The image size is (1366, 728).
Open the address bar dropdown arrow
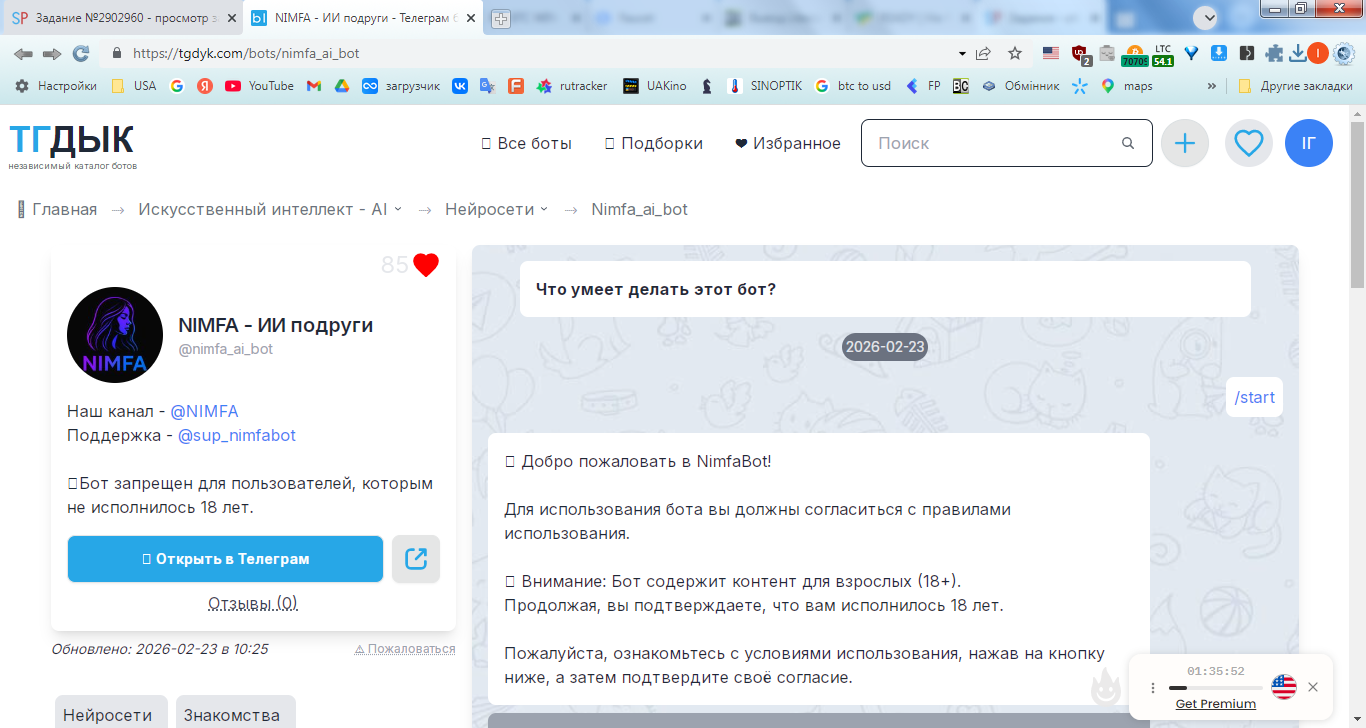[x=962, y=53]
